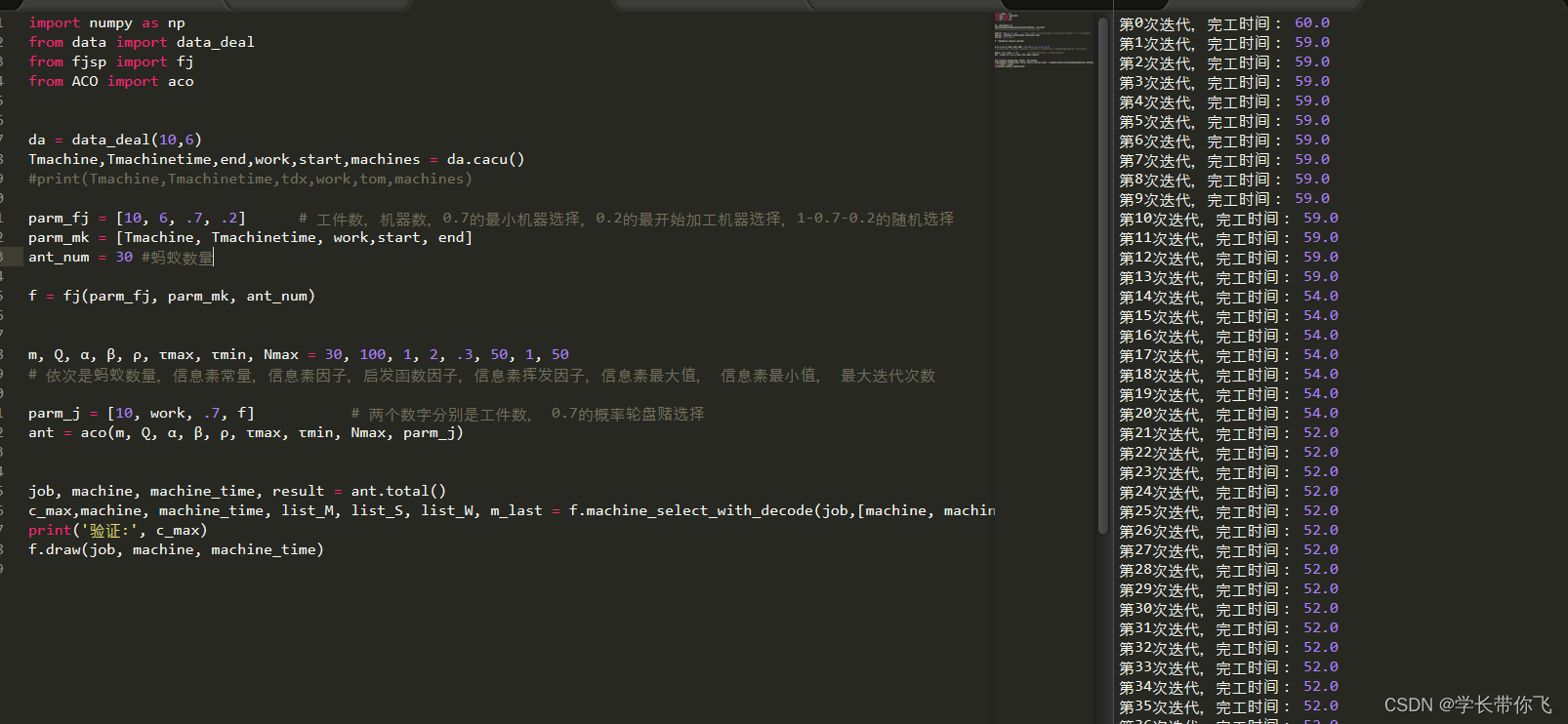1568x724 pixels.
Task: Click the 'f = fj(parm_fj, parm_mk, ant_num)' line
Action: (172, 296)
